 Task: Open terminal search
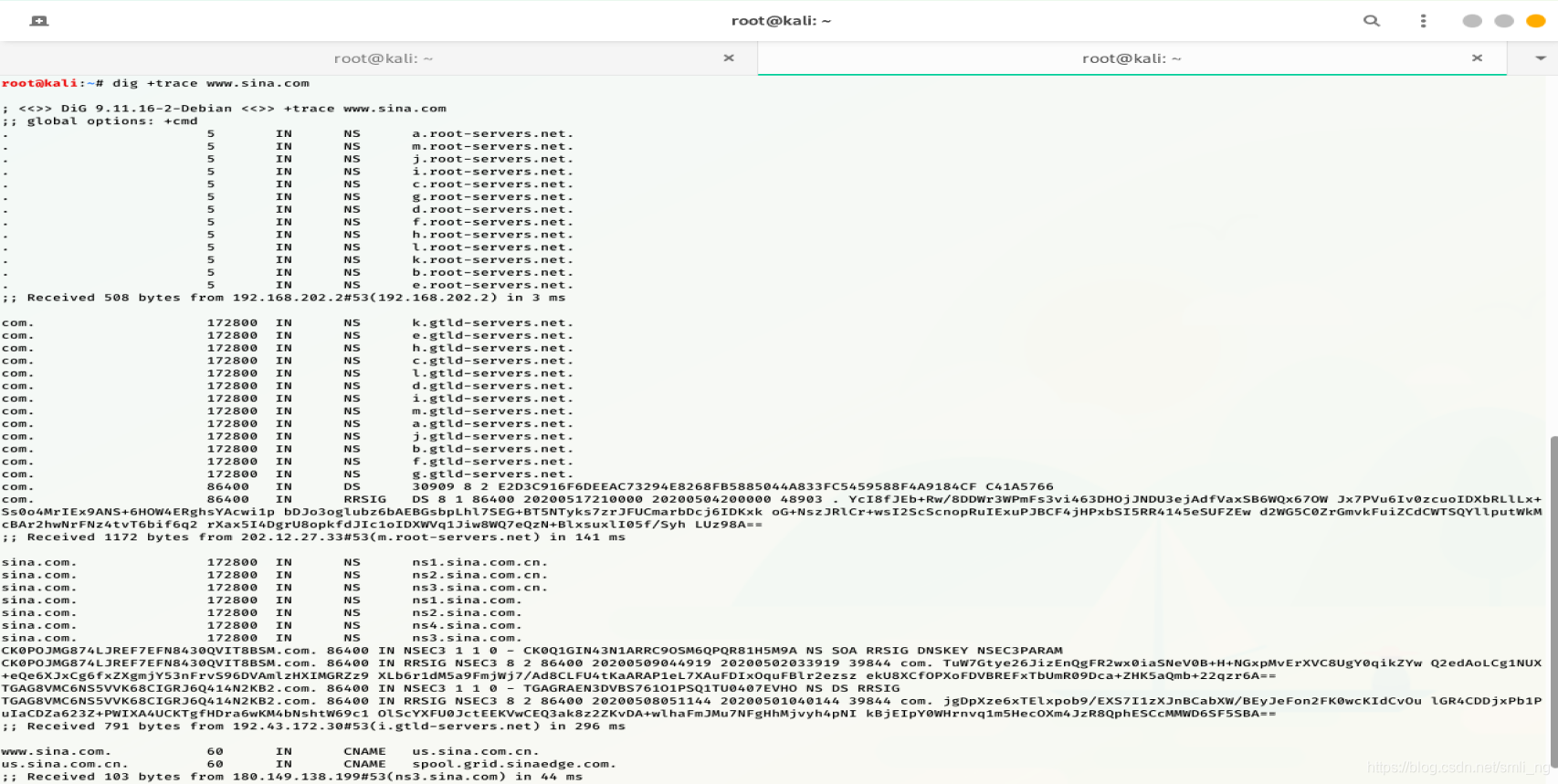click(1372, 20)
